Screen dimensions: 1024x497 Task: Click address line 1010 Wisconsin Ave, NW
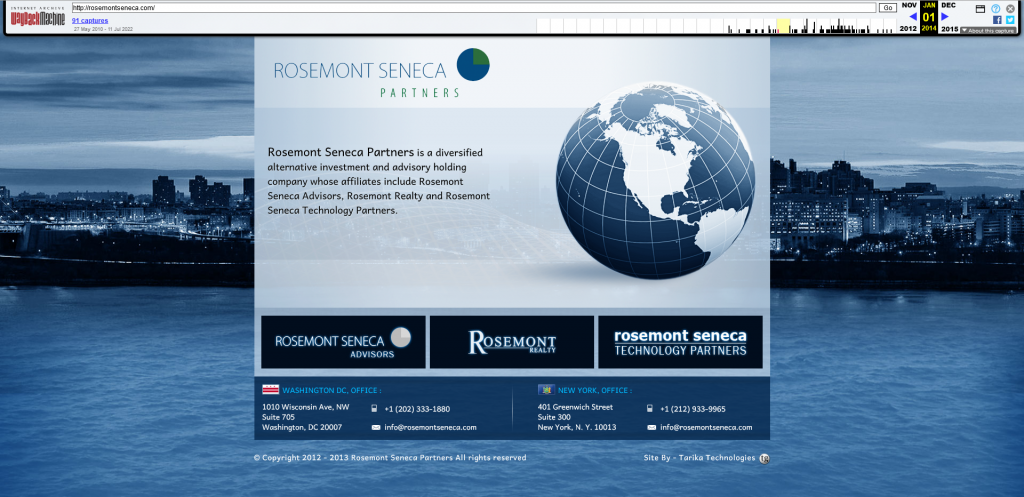coord(306,407)
